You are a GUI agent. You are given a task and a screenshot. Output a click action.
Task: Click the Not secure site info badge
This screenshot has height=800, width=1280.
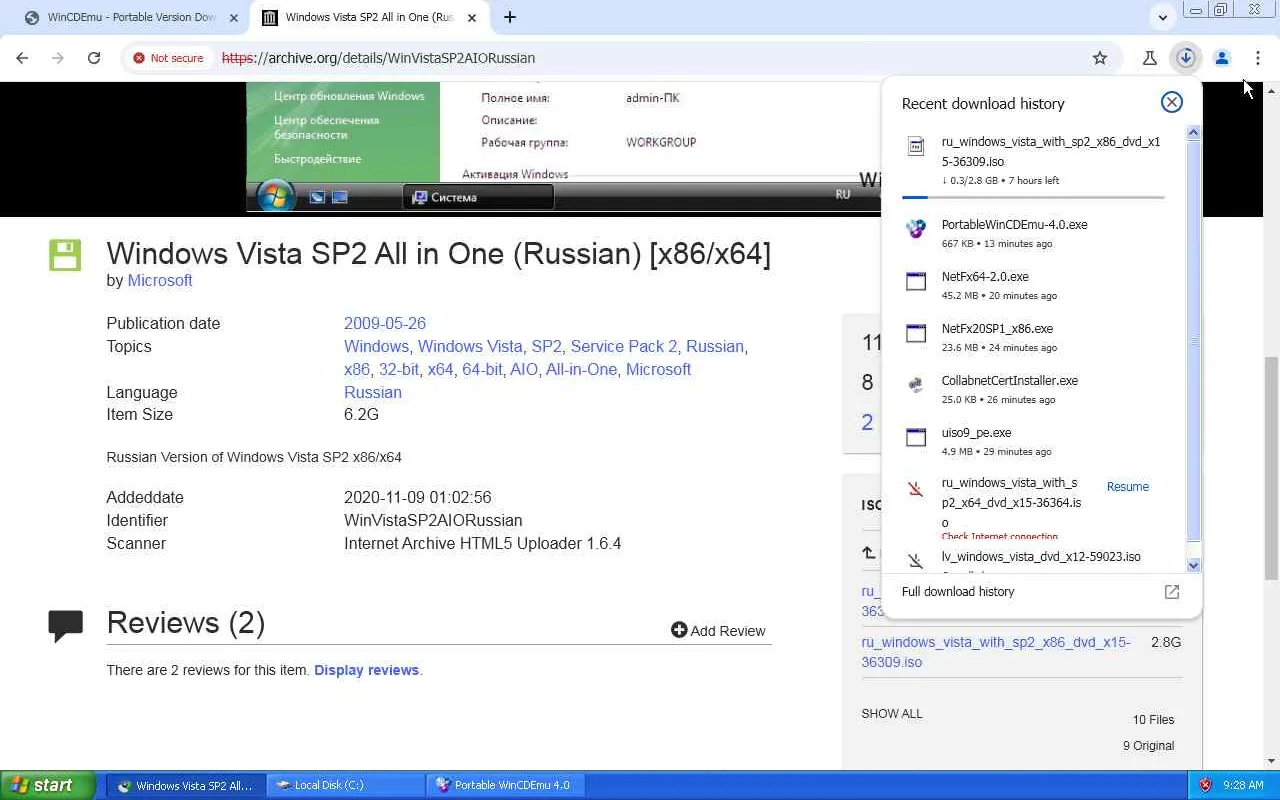168,58
